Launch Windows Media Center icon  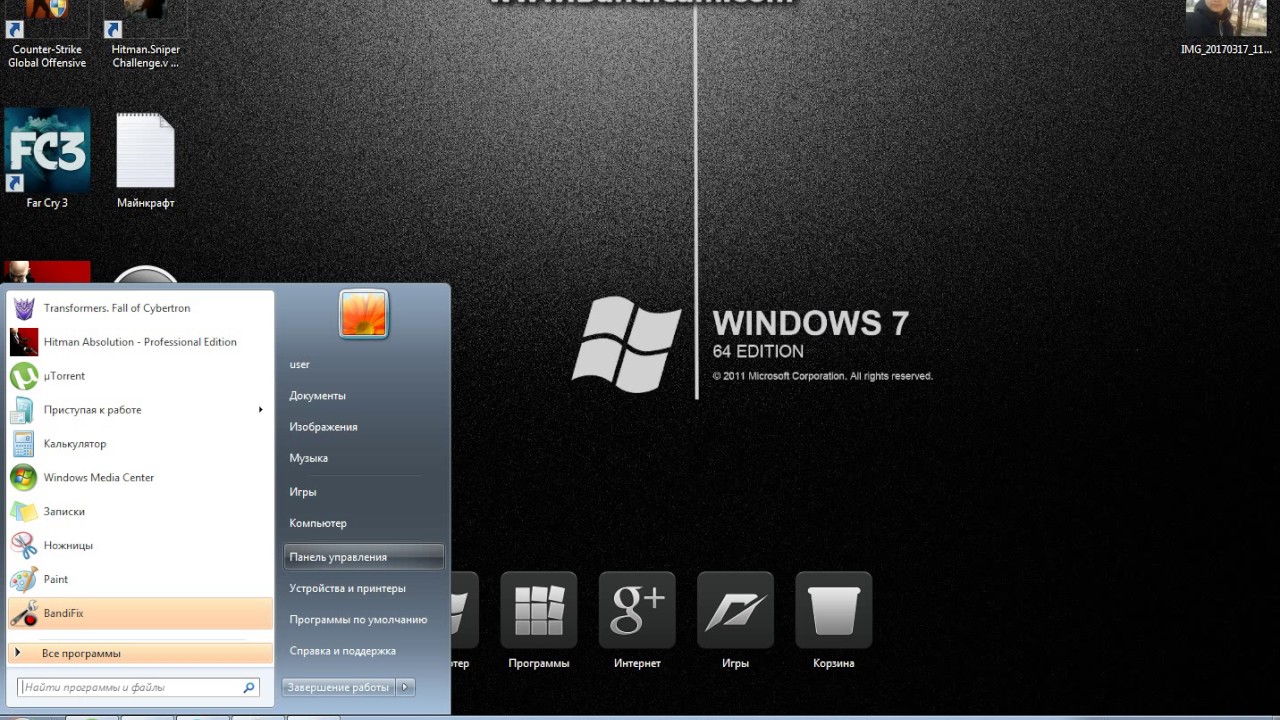click(x=24, y=478)
